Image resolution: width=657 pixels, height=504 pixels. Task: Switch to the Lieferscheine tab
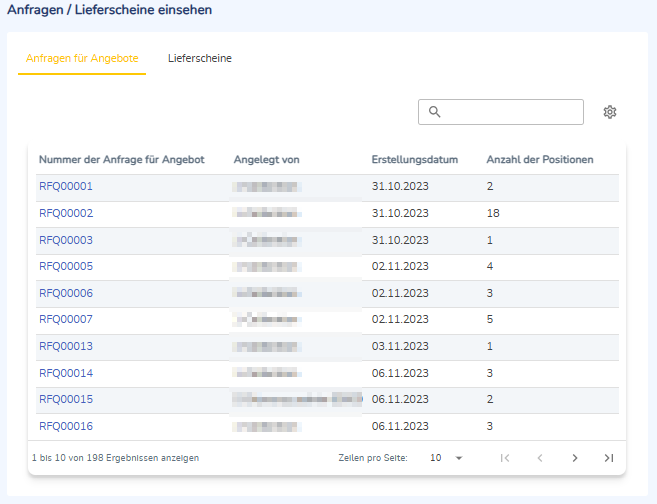pos(200,58)
